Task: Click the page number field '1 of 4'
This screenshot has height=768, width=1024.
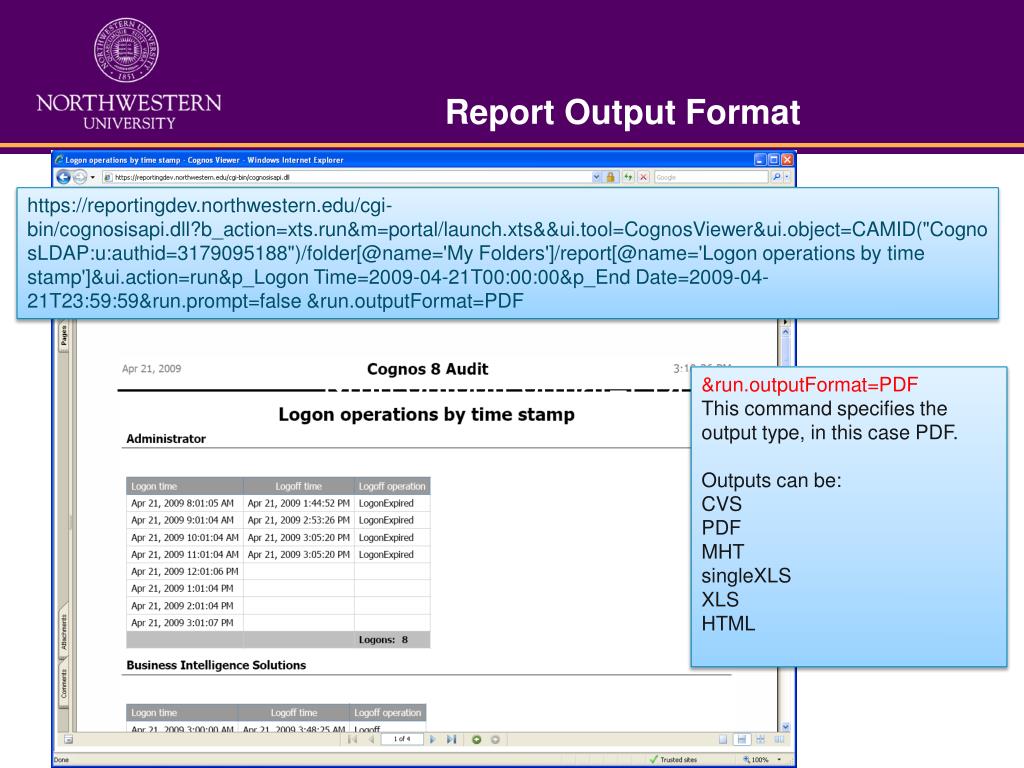Action: 402,739
